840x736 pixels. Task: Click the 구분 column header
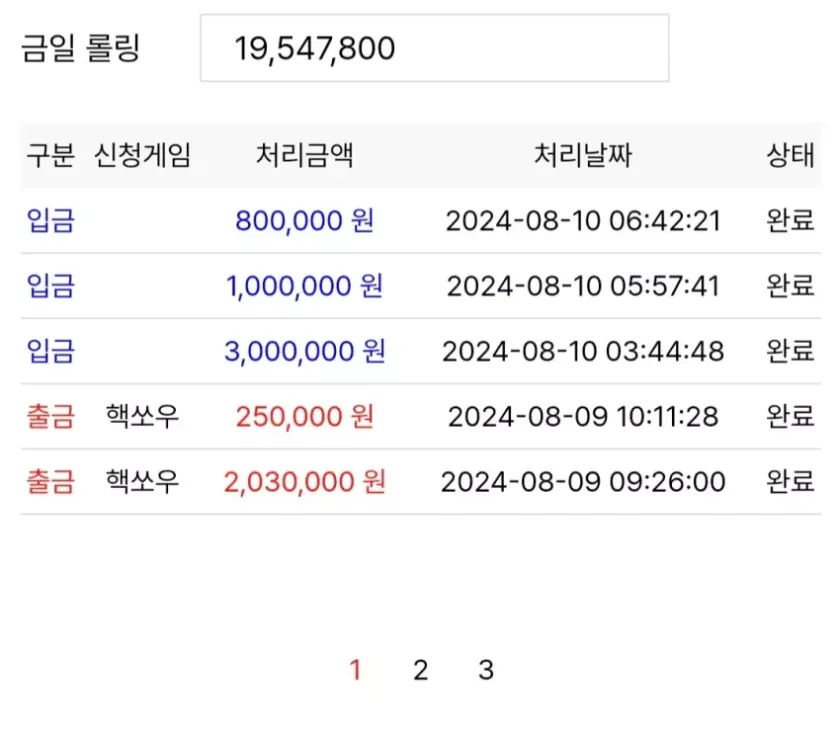tap(50, 156)
